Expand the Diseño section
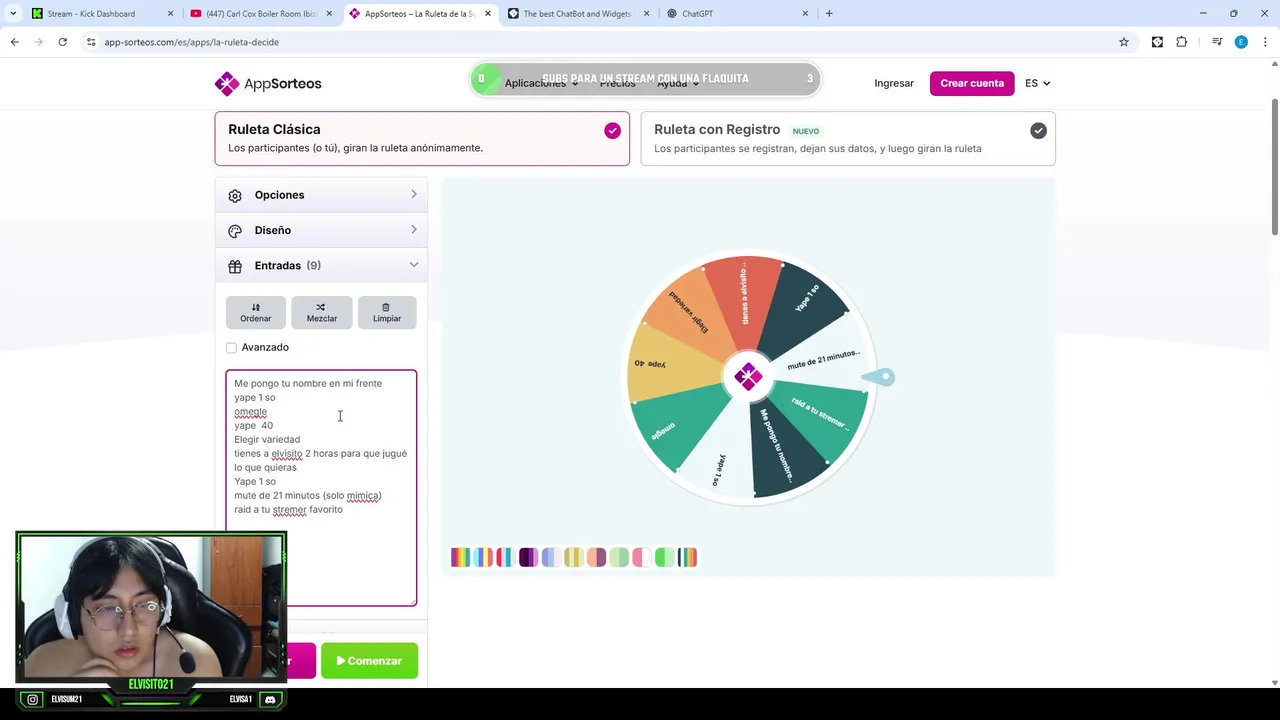This screenshot has width=1280, height=720. point(321,230)
